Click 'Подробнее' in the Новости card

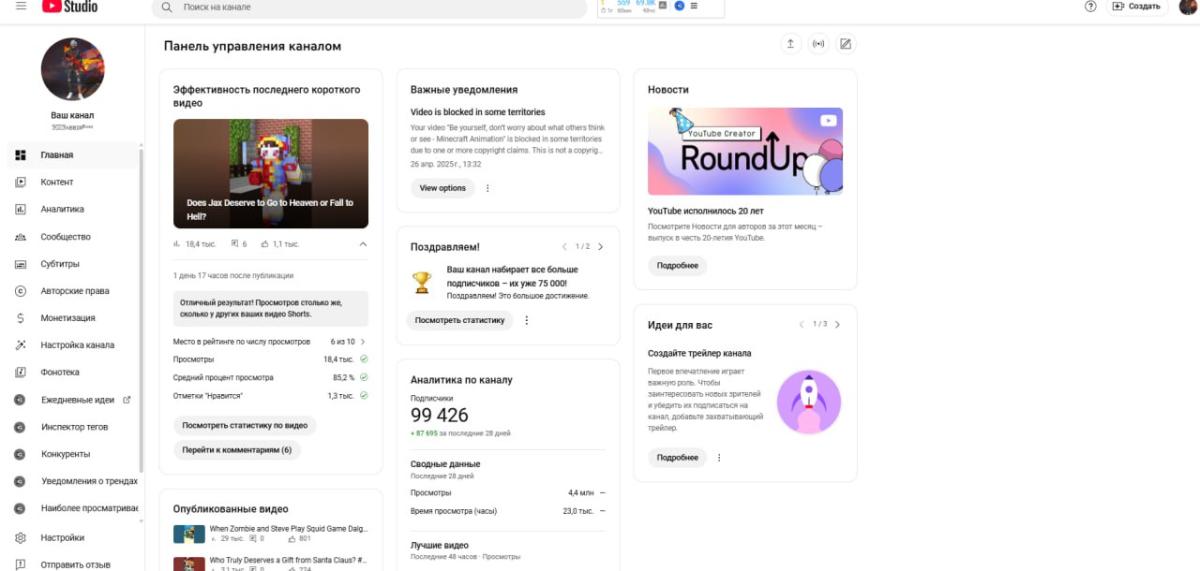click(677, 266)
